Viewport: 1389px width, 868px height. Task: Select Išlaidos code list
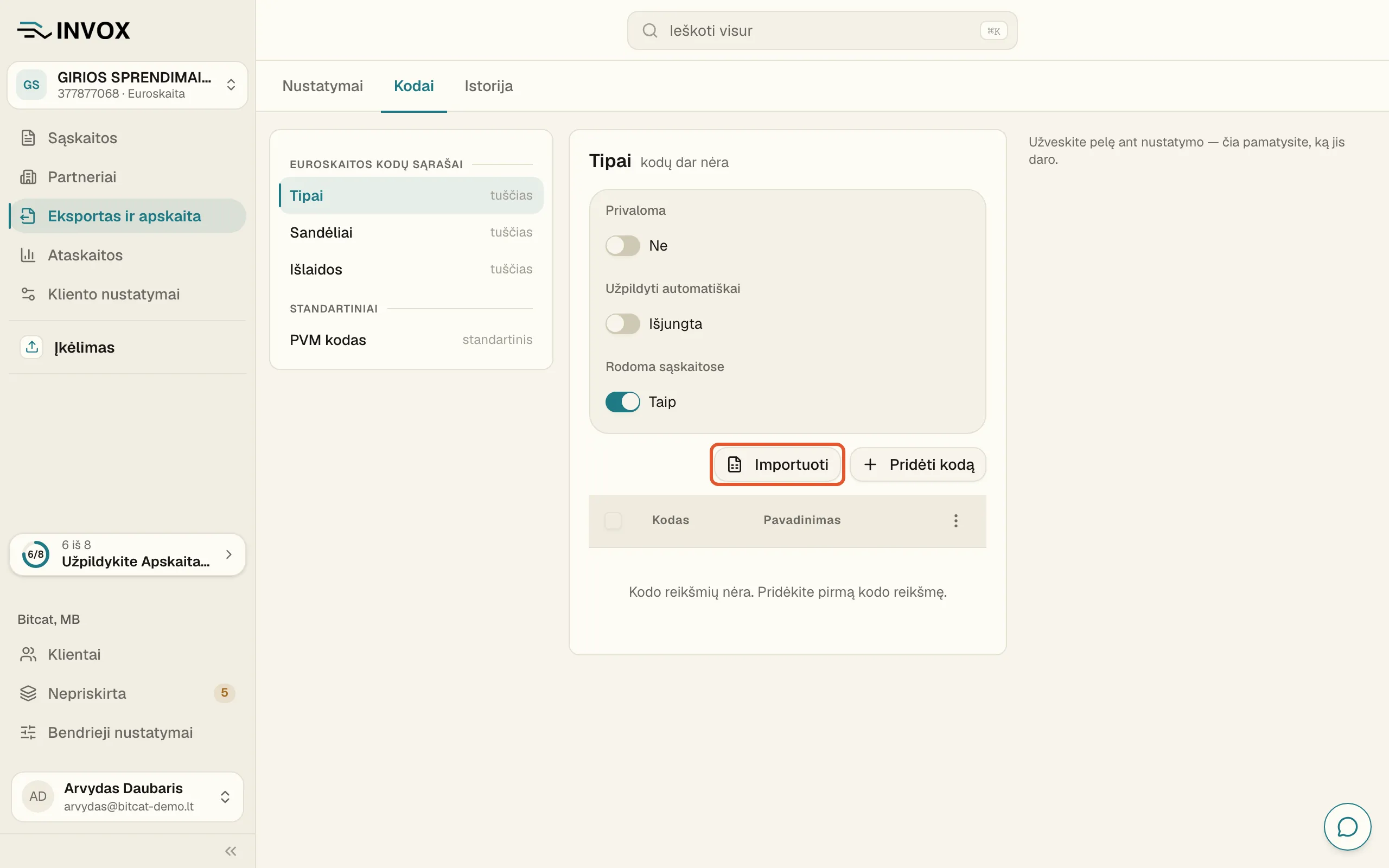(411, 269)
